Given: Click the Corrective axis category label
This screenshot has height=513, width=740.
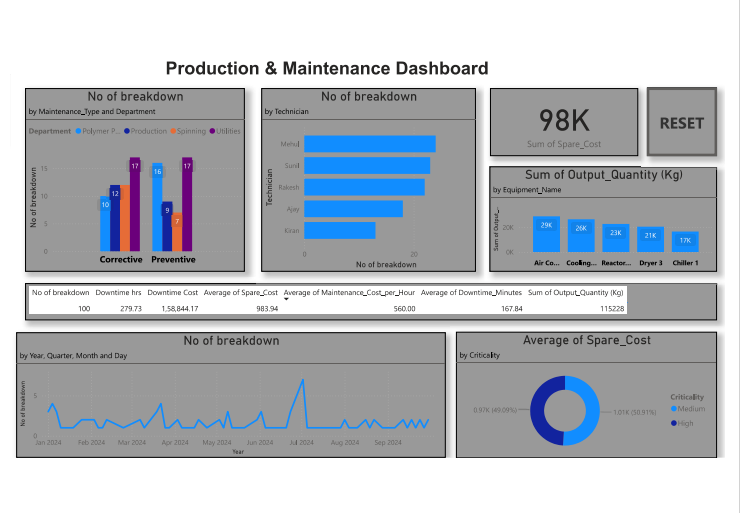Looking at the screenshot, I should pyautogui.click(x=121, y=260).
